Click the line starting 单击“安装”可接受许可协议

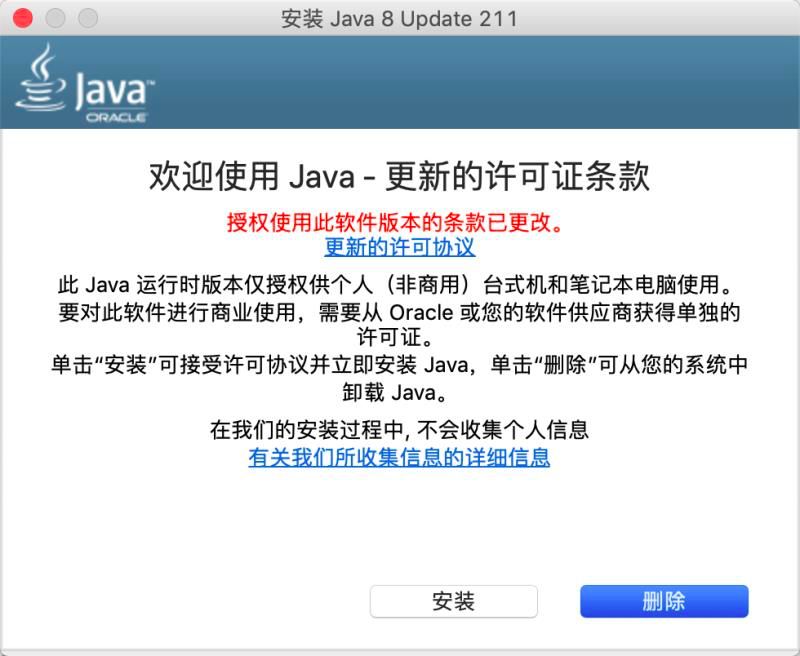[x=399, y=365]
